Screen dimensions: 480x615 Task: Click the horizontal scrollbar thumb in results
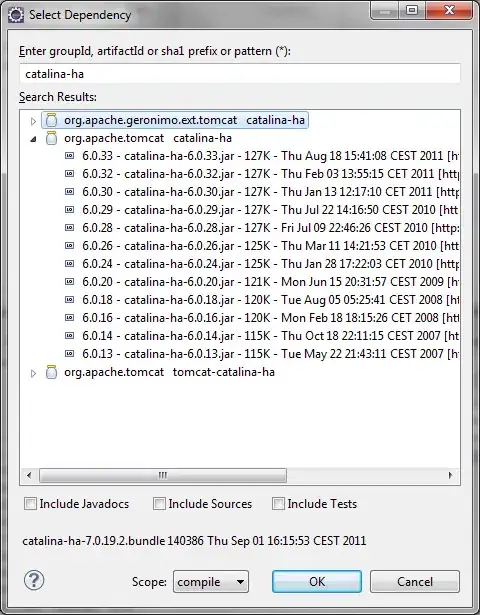click(x=163, y=475)
